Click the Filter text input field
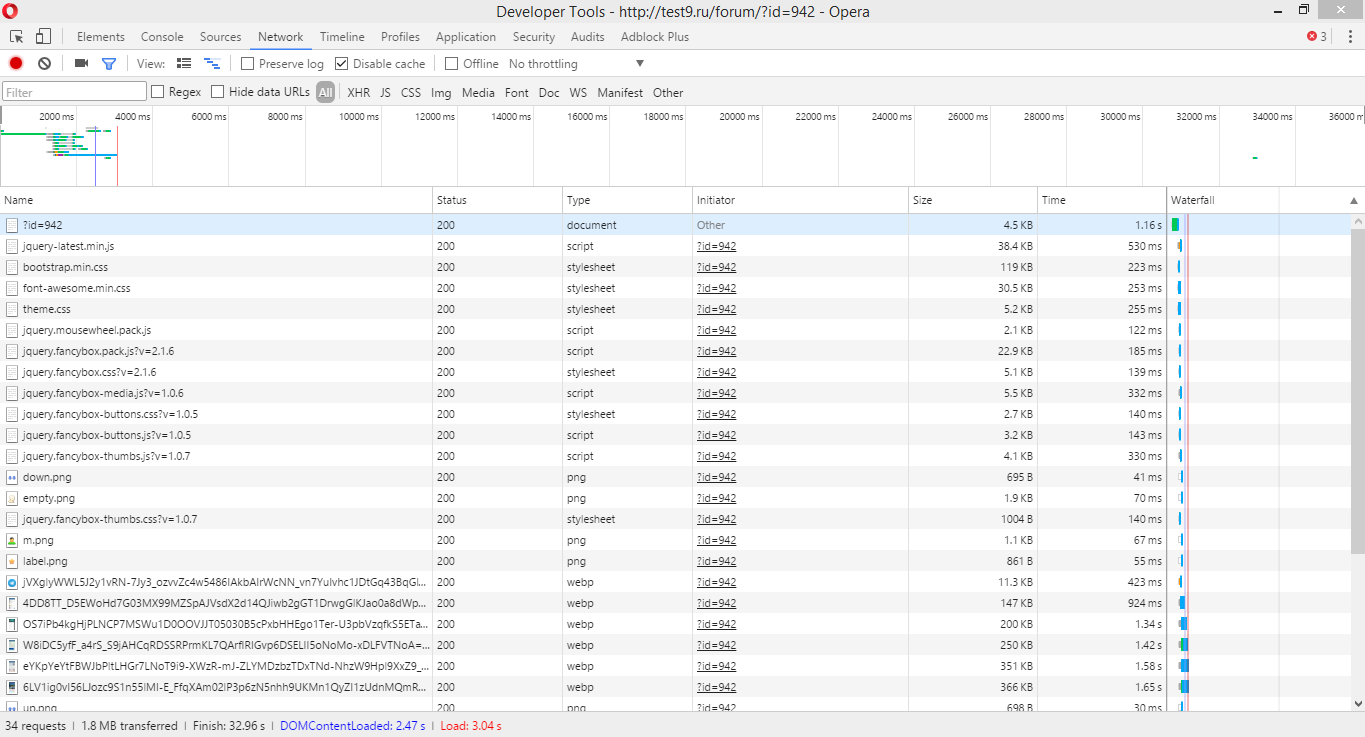1365x737 pixels. (x=75, y=92)
